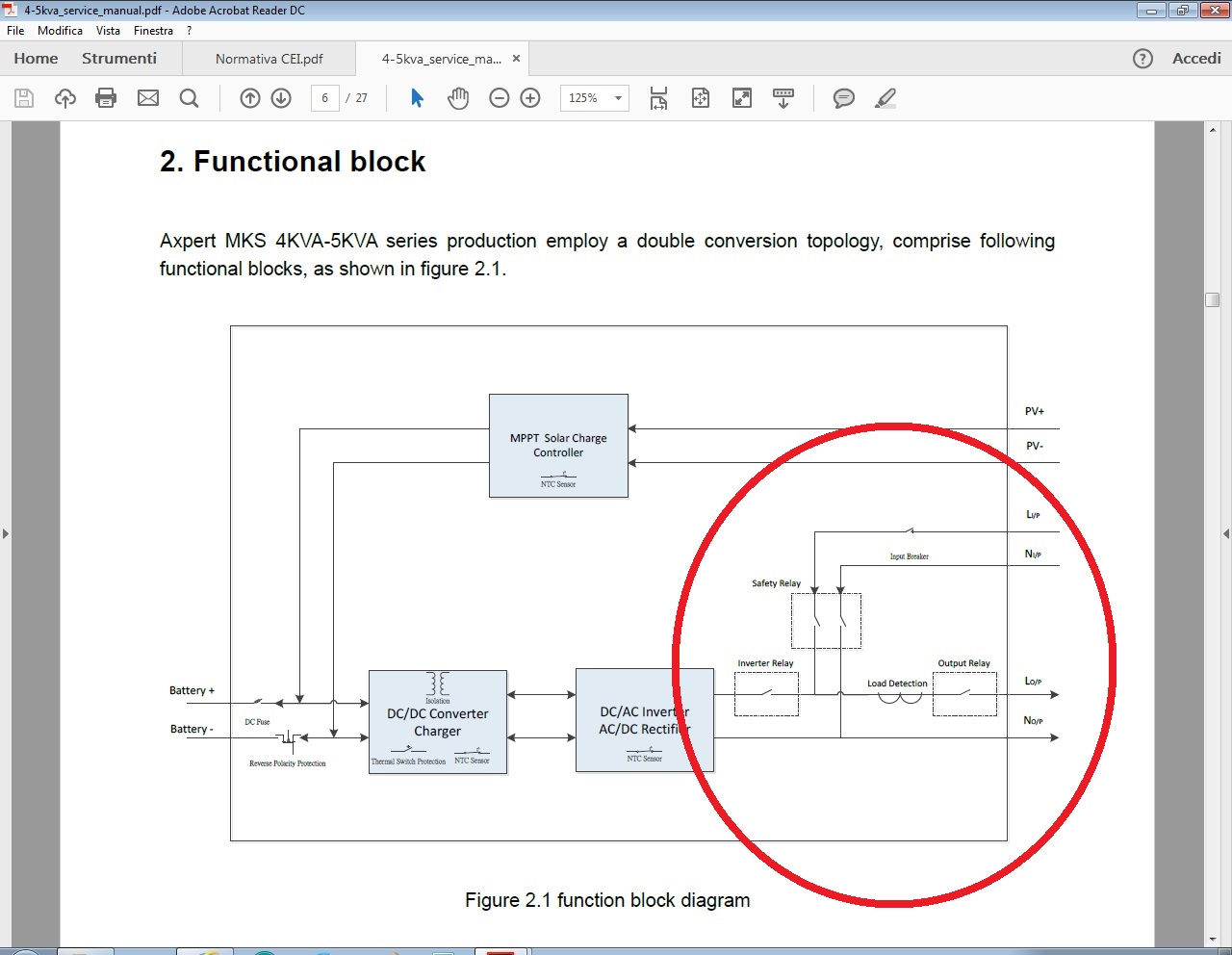Zoom in with plus icon
This screenshot has height=955, width=1232.
coord(530,98)
